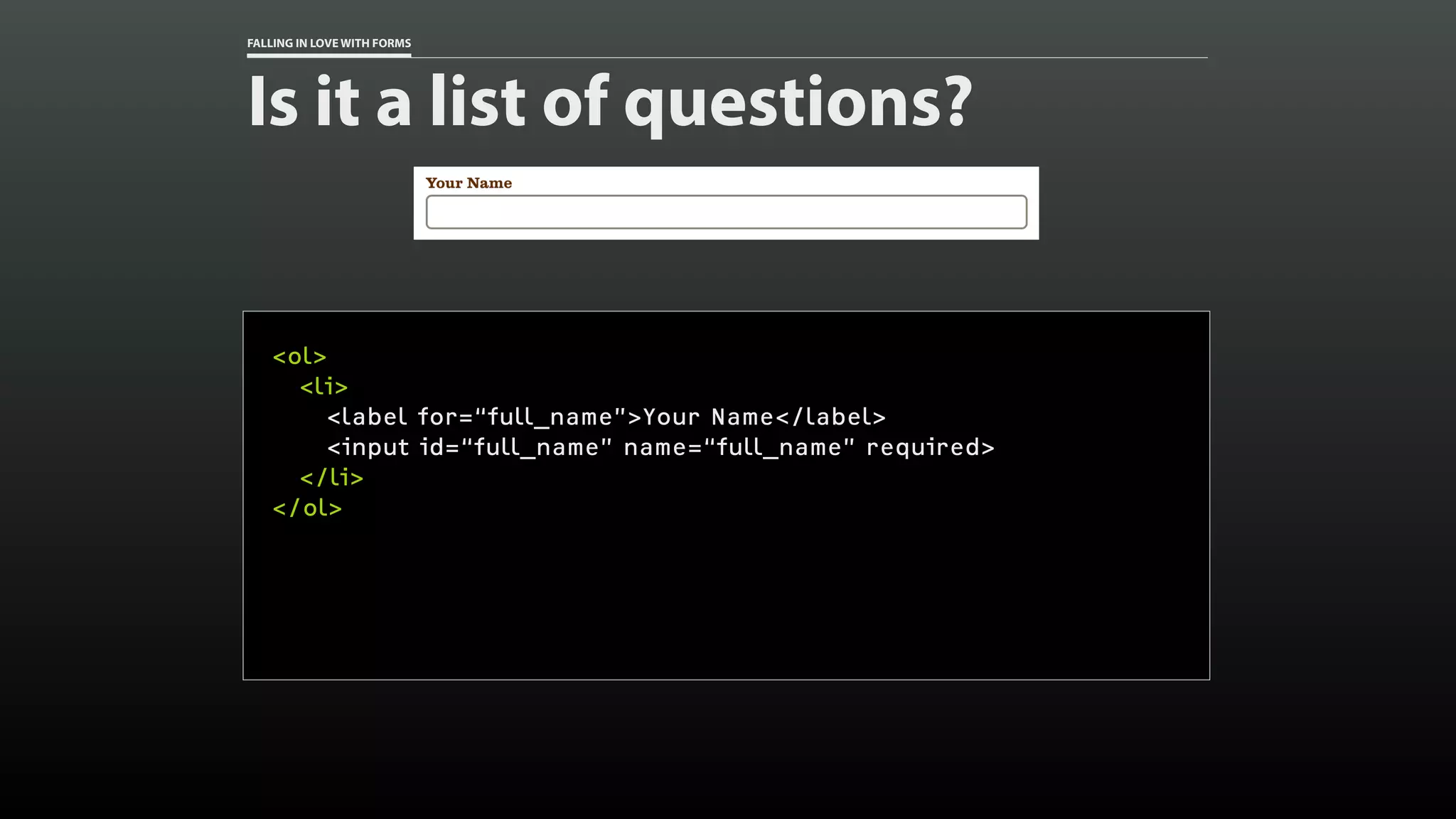Click the opening <ol> tag in code
This screenshot has height=819, width=1456.
pyautogui.click(x=299, y=356)
